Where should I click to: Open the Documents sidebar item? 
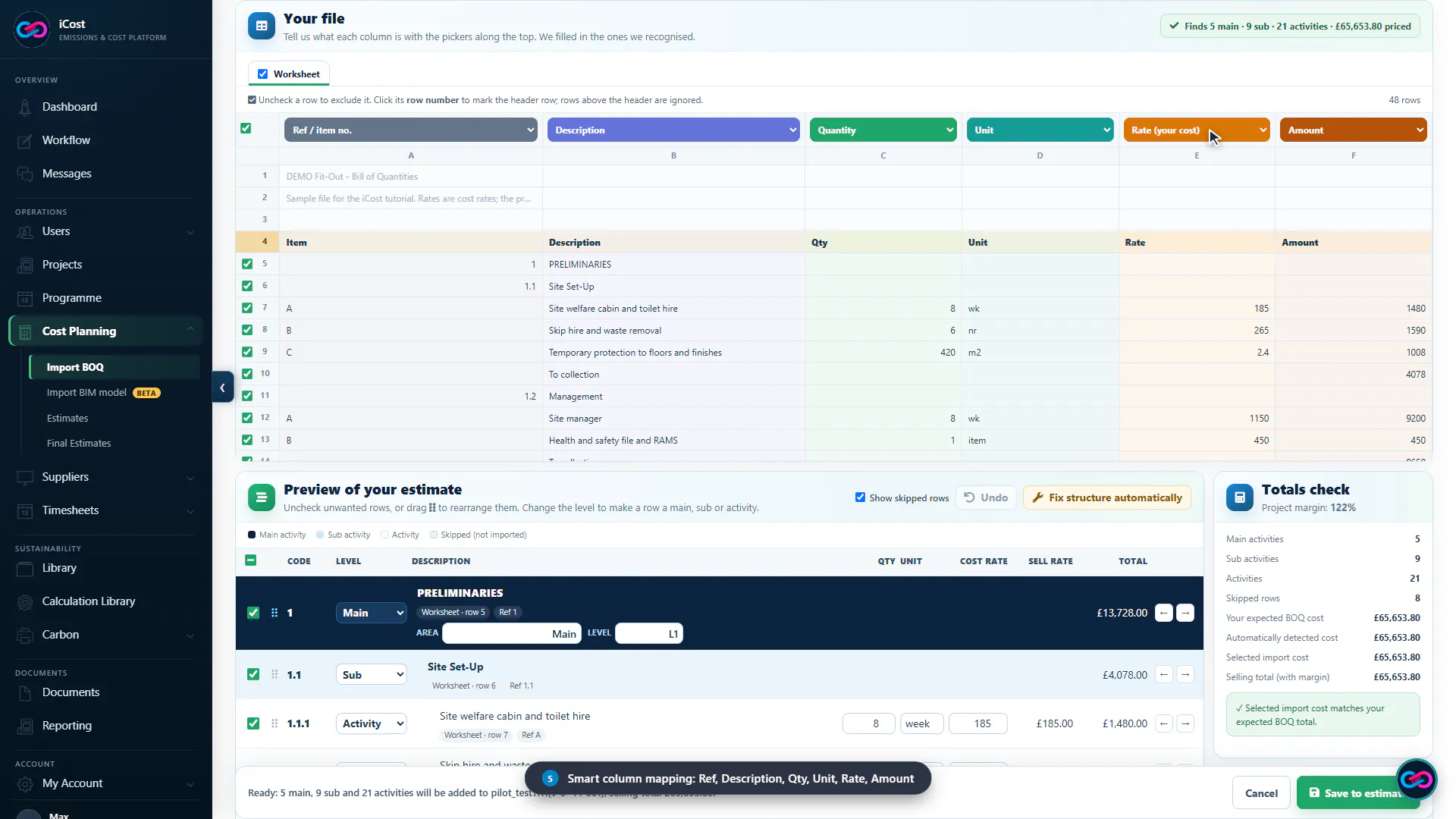(71, 692)
